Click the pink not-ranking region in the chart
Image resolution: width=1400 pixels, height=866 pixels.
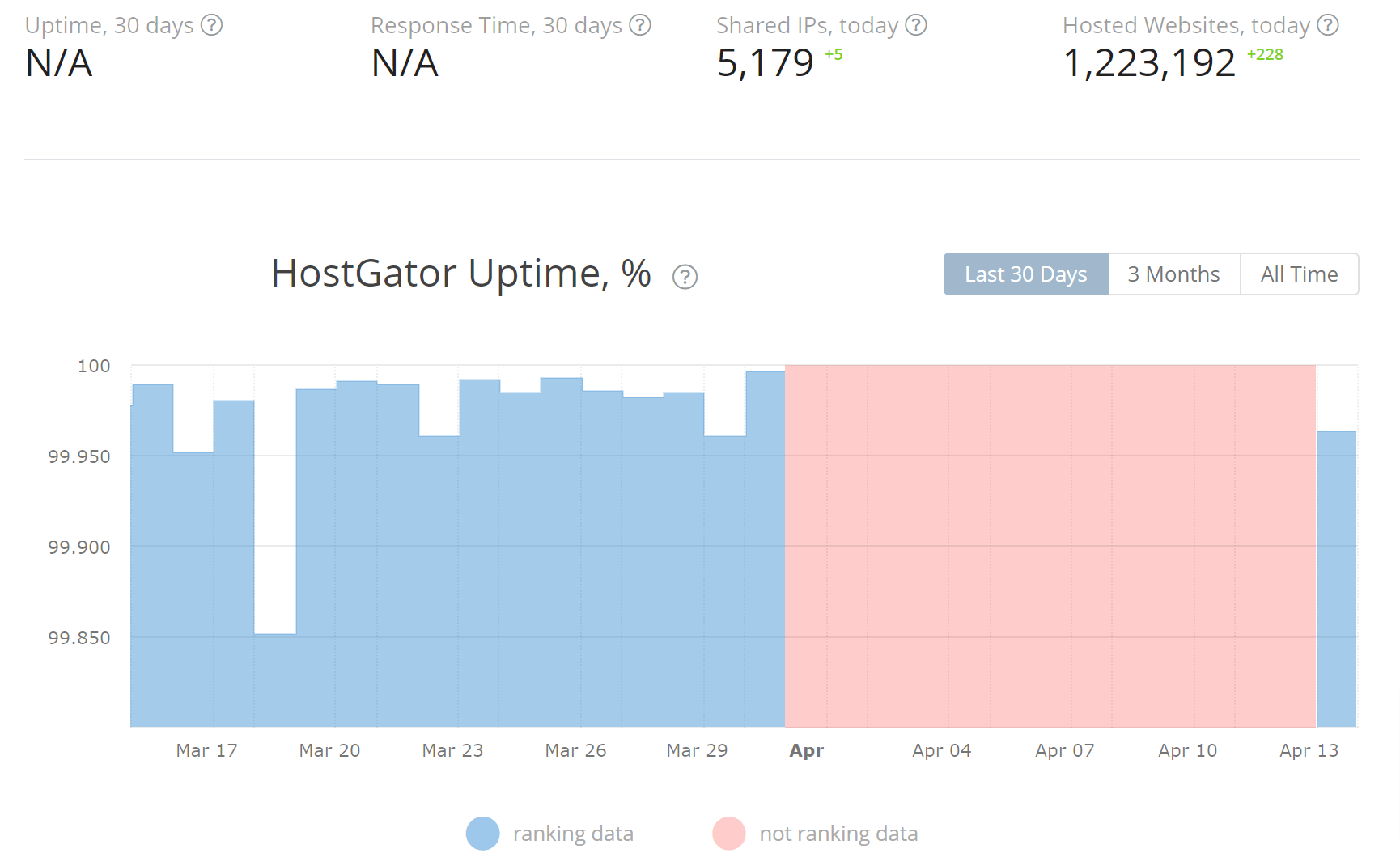tap(1050, 546)
